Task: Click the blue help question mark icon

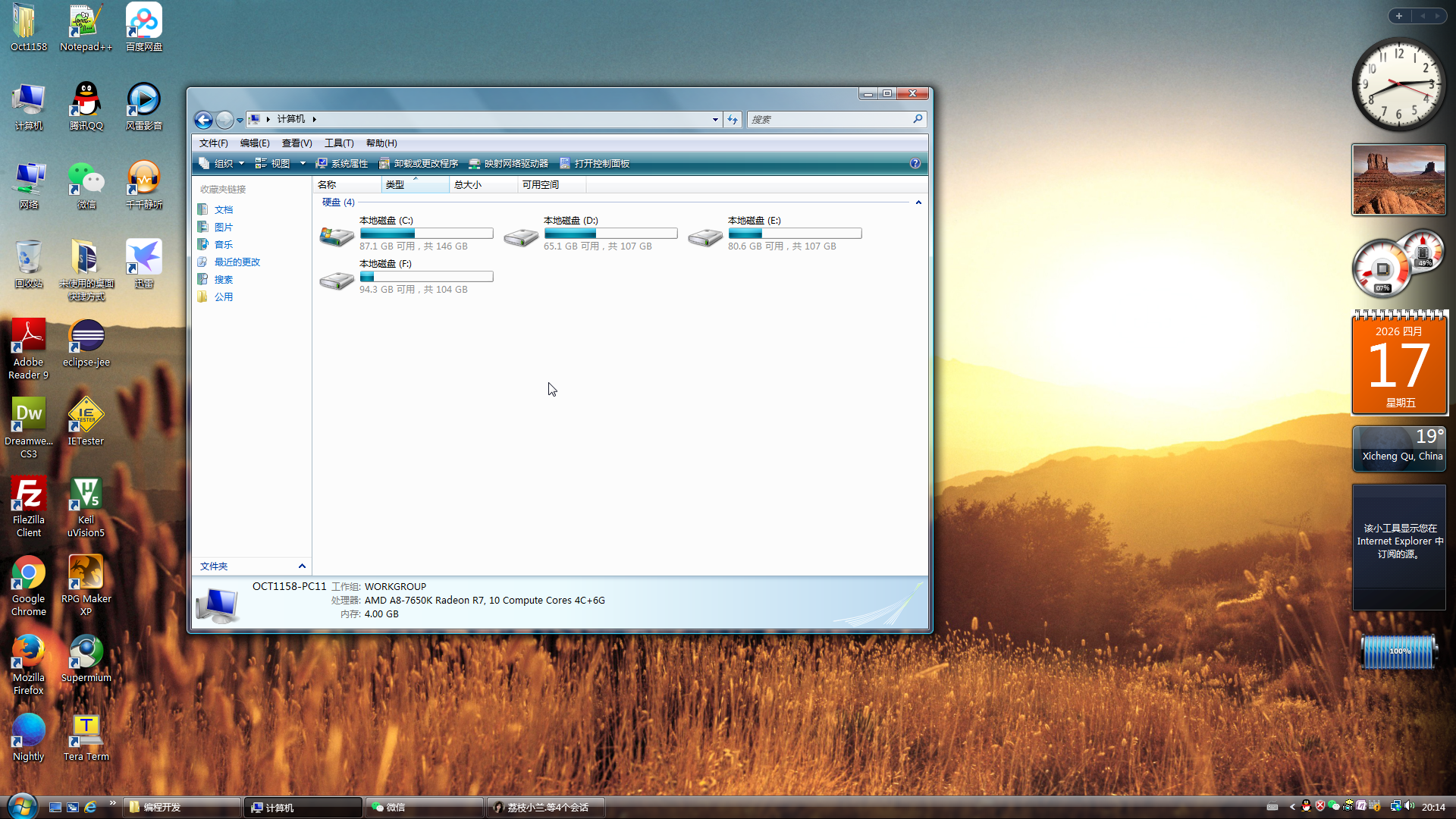Action: pos(915,164)
